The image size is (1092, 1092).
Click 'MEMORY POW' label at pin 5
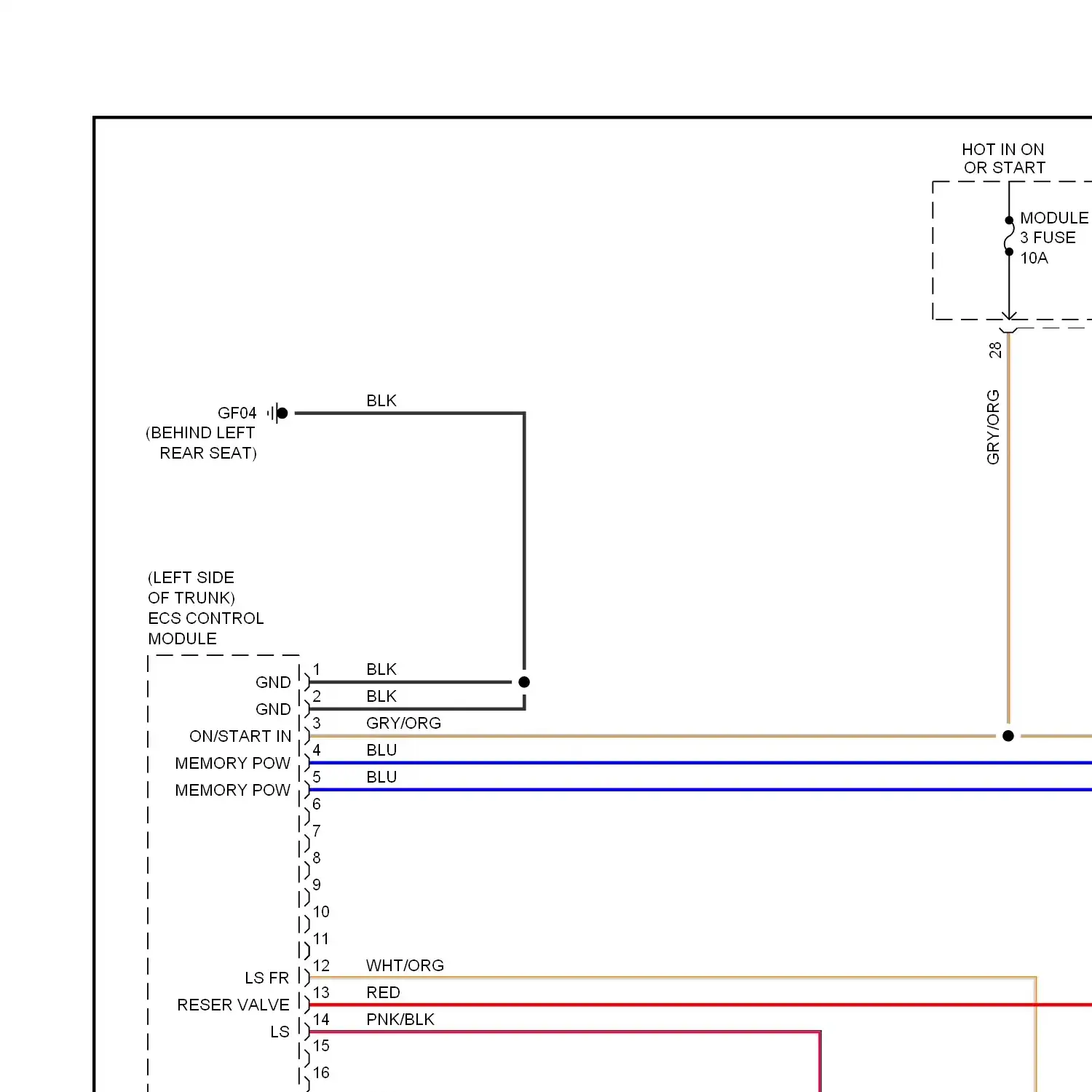[x=233, y=790]
